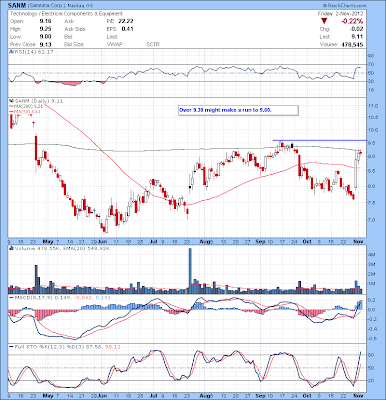The height and width of the screenshot is (400, 386).
Task: Select the Last value 9.11
Action: point(358,37)
